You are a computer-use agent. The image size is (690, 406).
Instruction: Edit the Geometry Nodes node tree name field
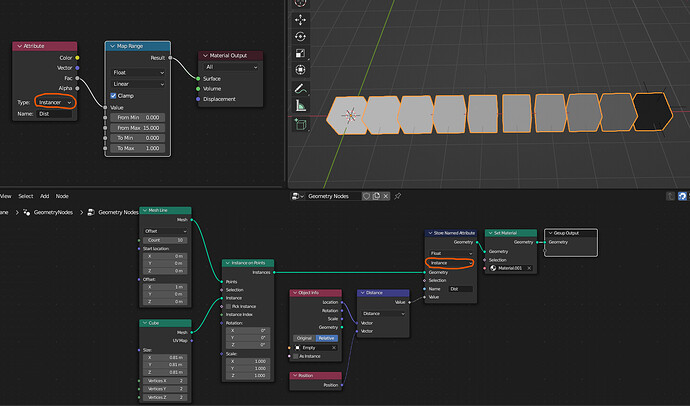pyautogui.click(x=333, y=196)
